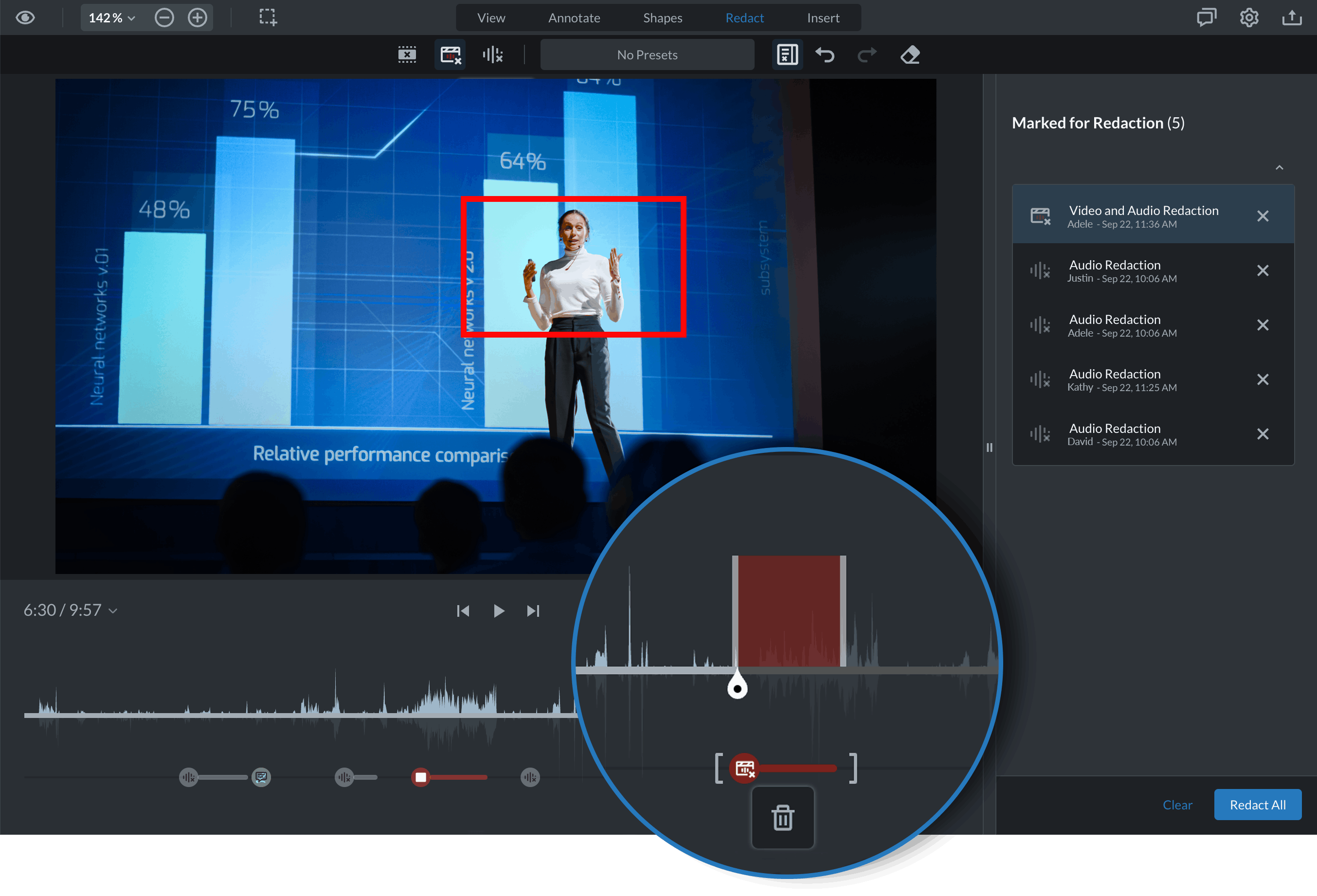Screen dimensions: 1317x896
Task: Switch to the View tab
Action: 491,18
